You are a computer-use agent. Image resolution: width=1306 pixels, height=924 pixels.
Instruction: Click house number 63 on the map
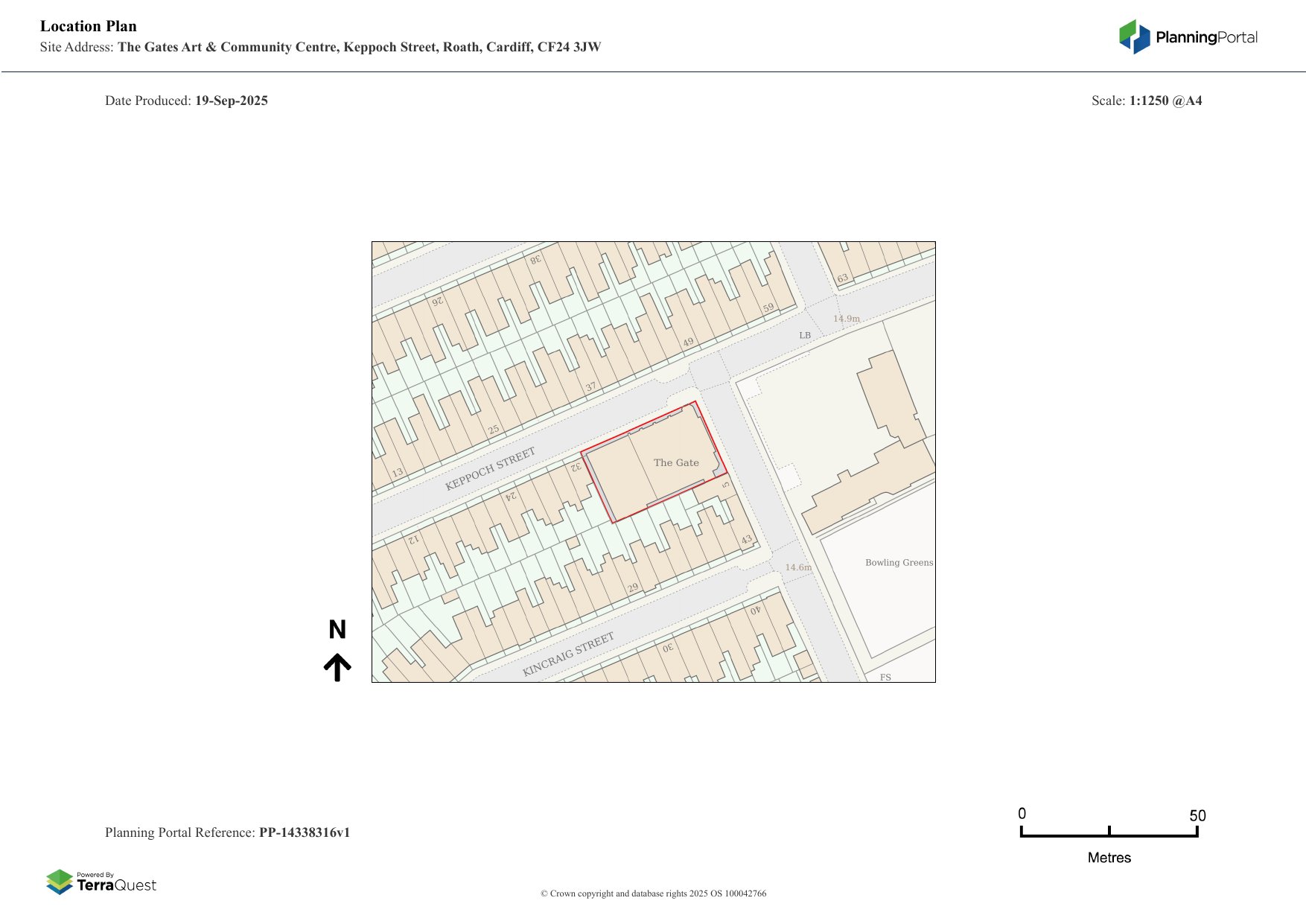pos(842,278)
